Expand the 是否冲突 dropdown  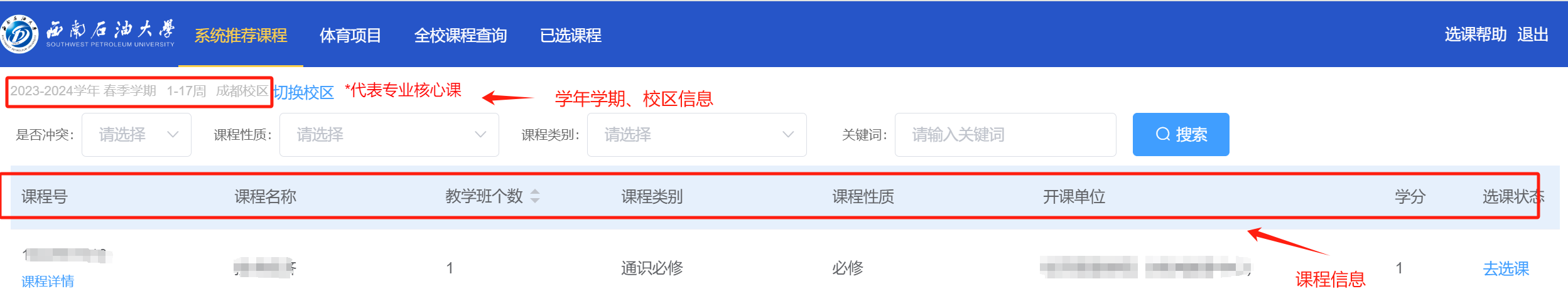[136, 135]
